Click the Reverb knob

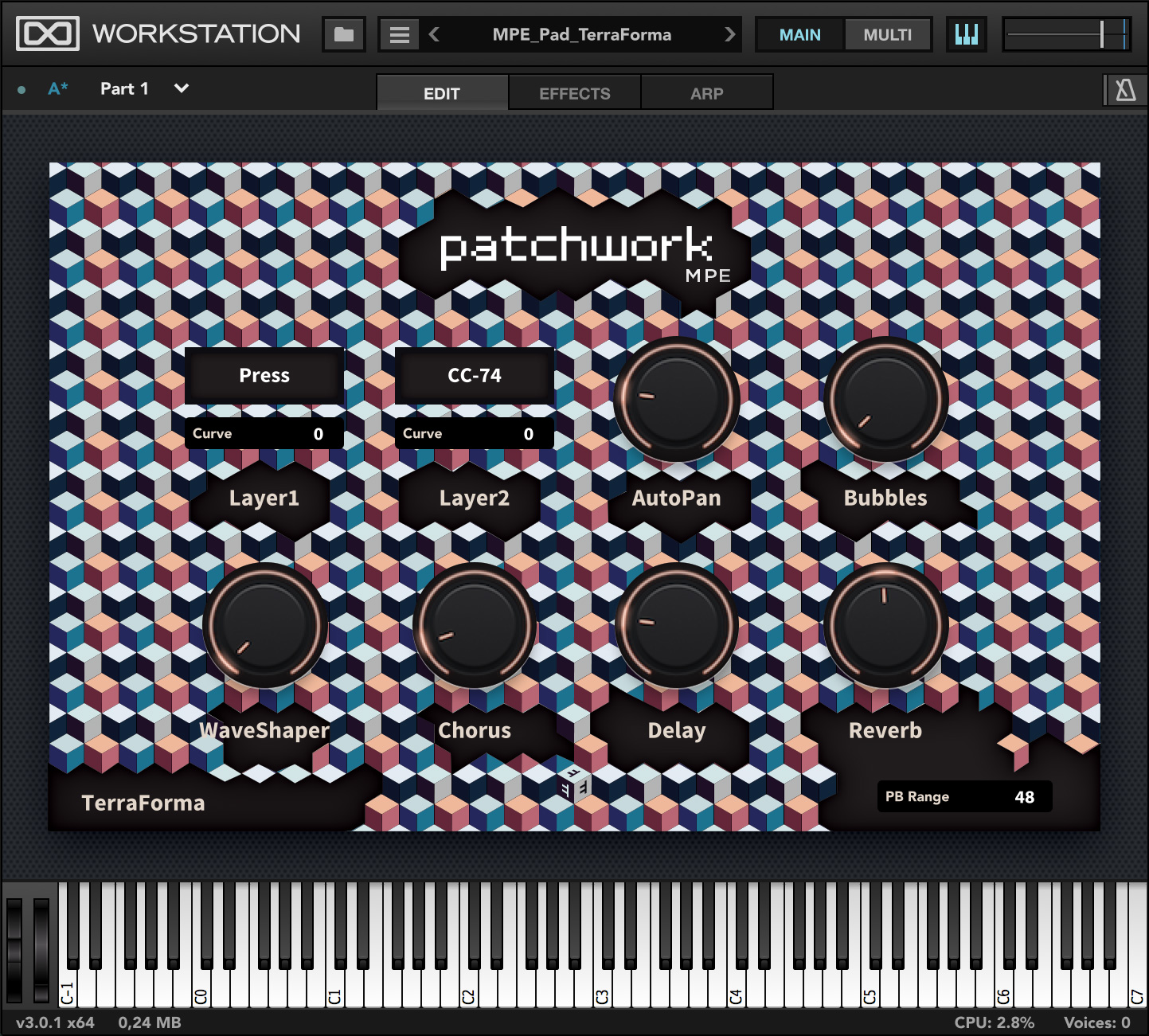coord(885,626)
